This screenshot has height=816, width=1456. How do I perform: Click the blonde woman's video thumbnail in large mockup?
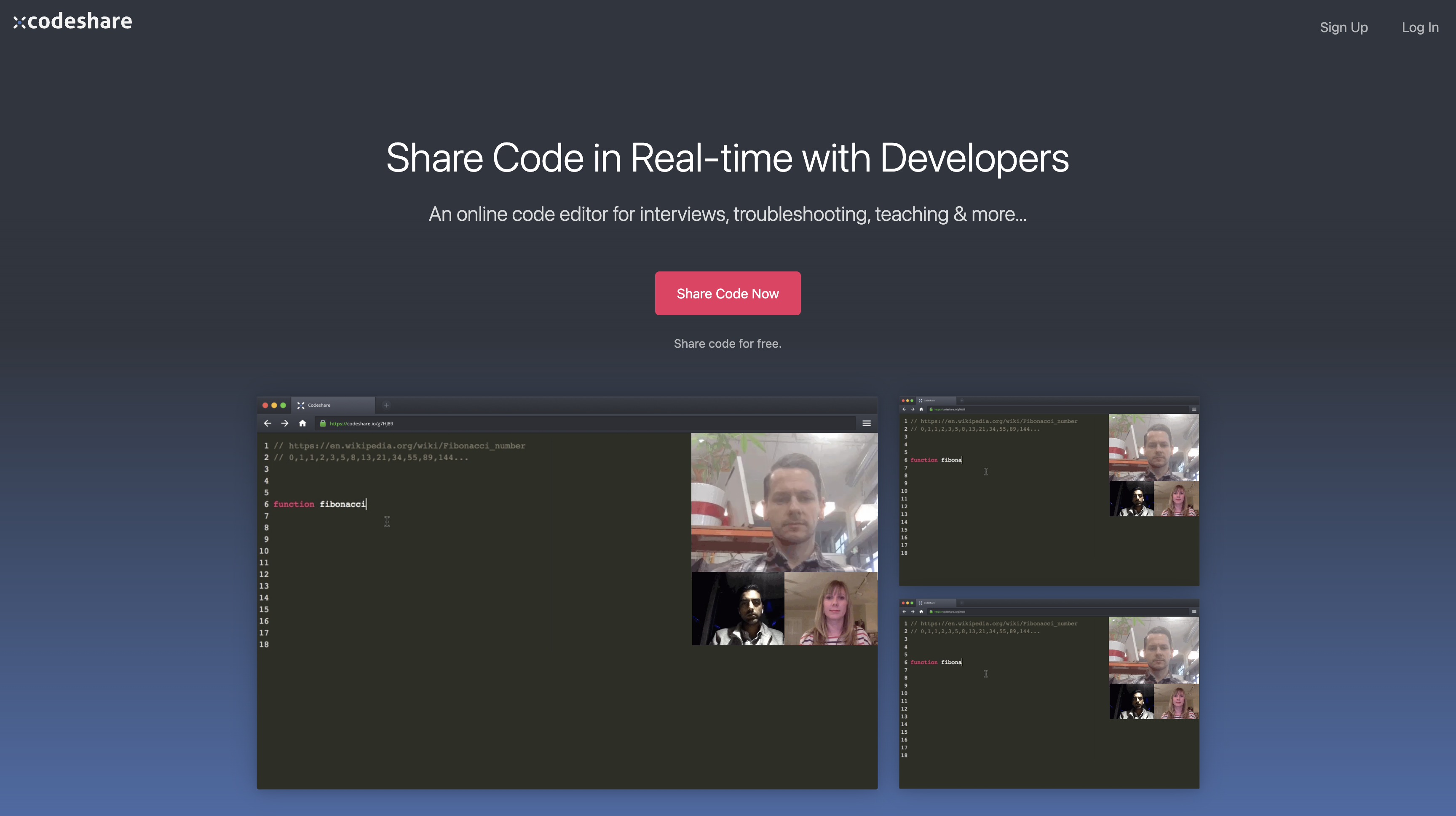pos(830,609)
